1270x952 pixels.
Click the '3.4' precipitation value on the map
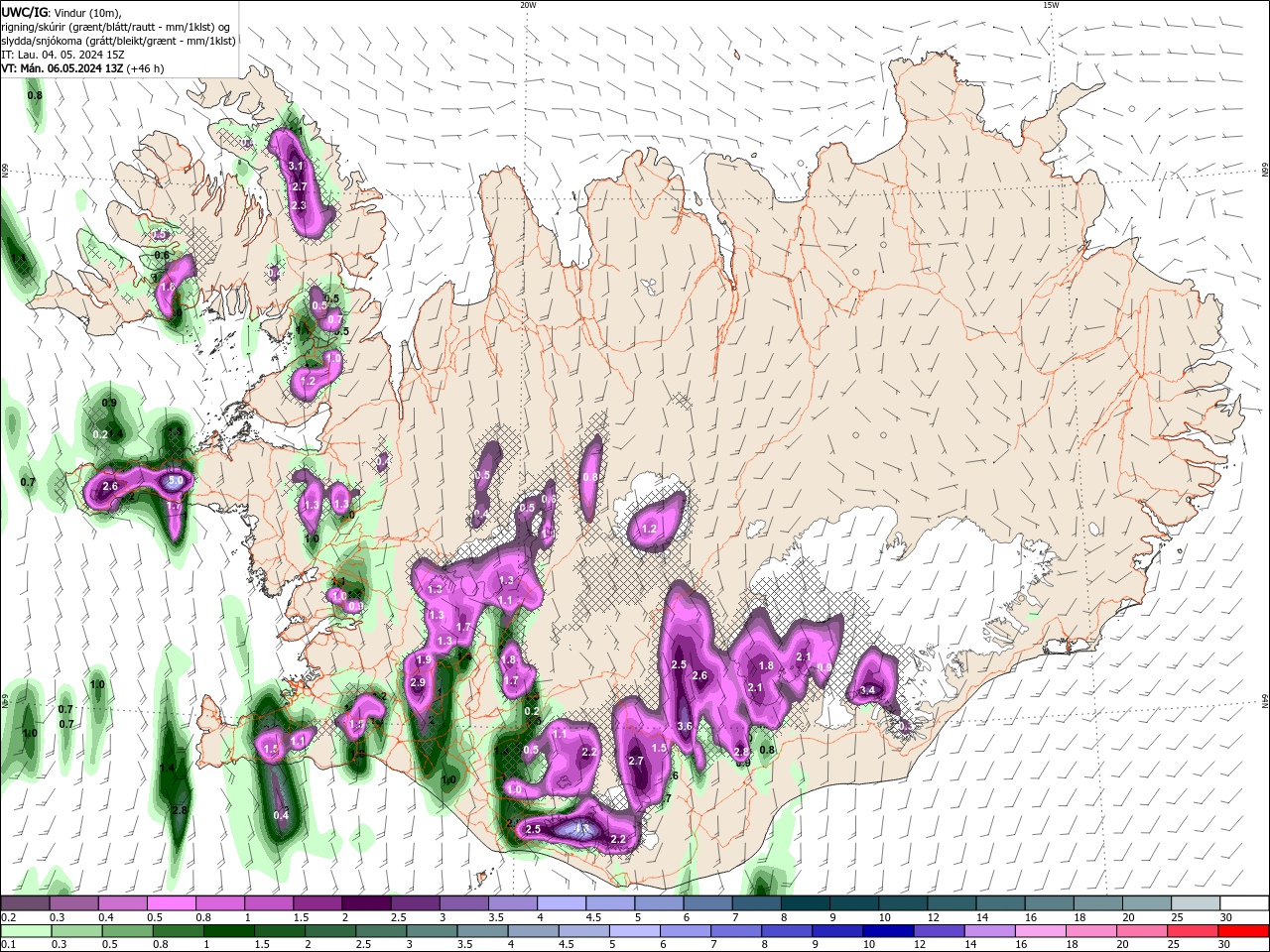point(868,690)
